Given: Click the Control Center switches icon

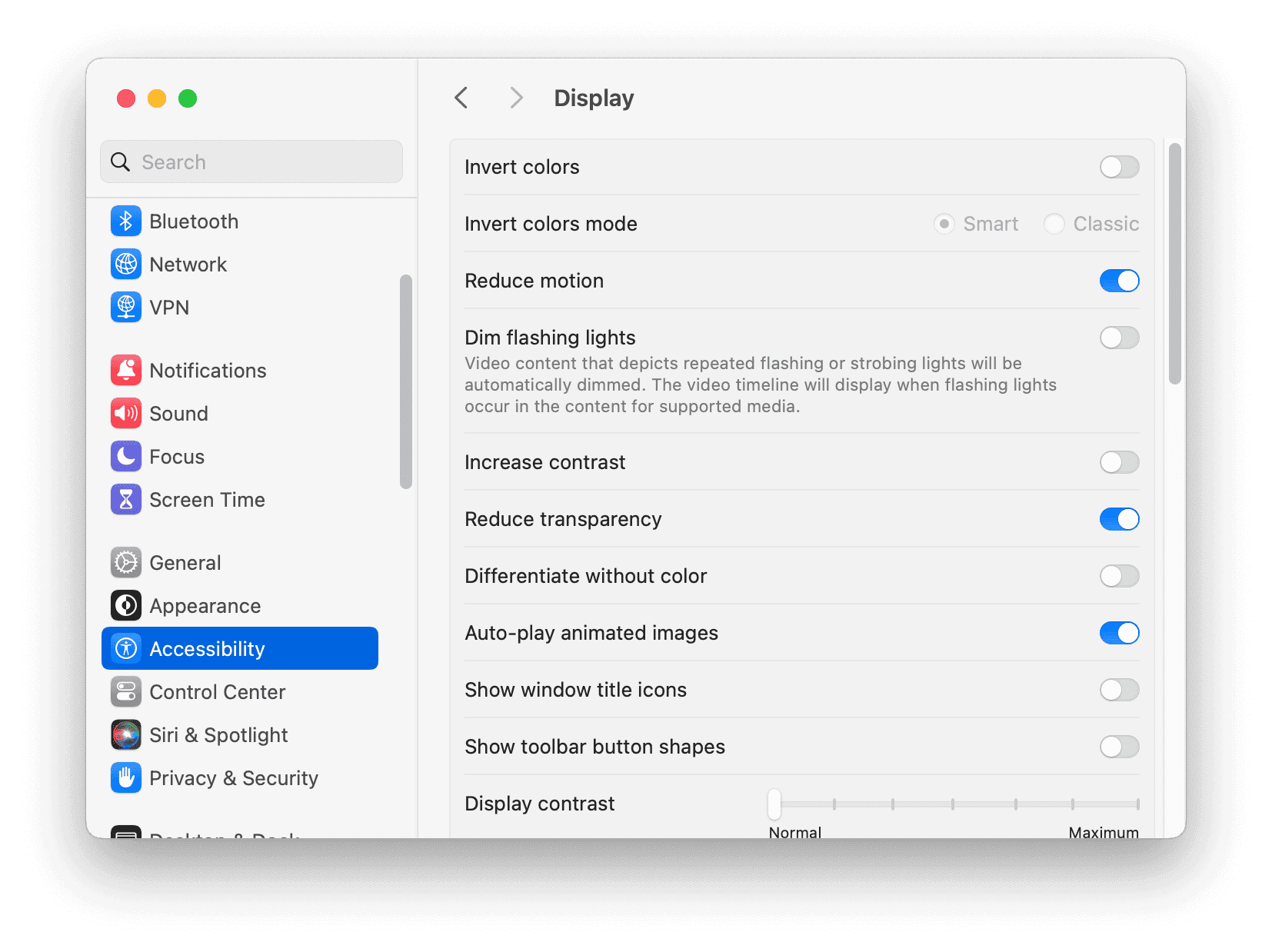Looking at the screenshot, I should [x=126, y=692].
